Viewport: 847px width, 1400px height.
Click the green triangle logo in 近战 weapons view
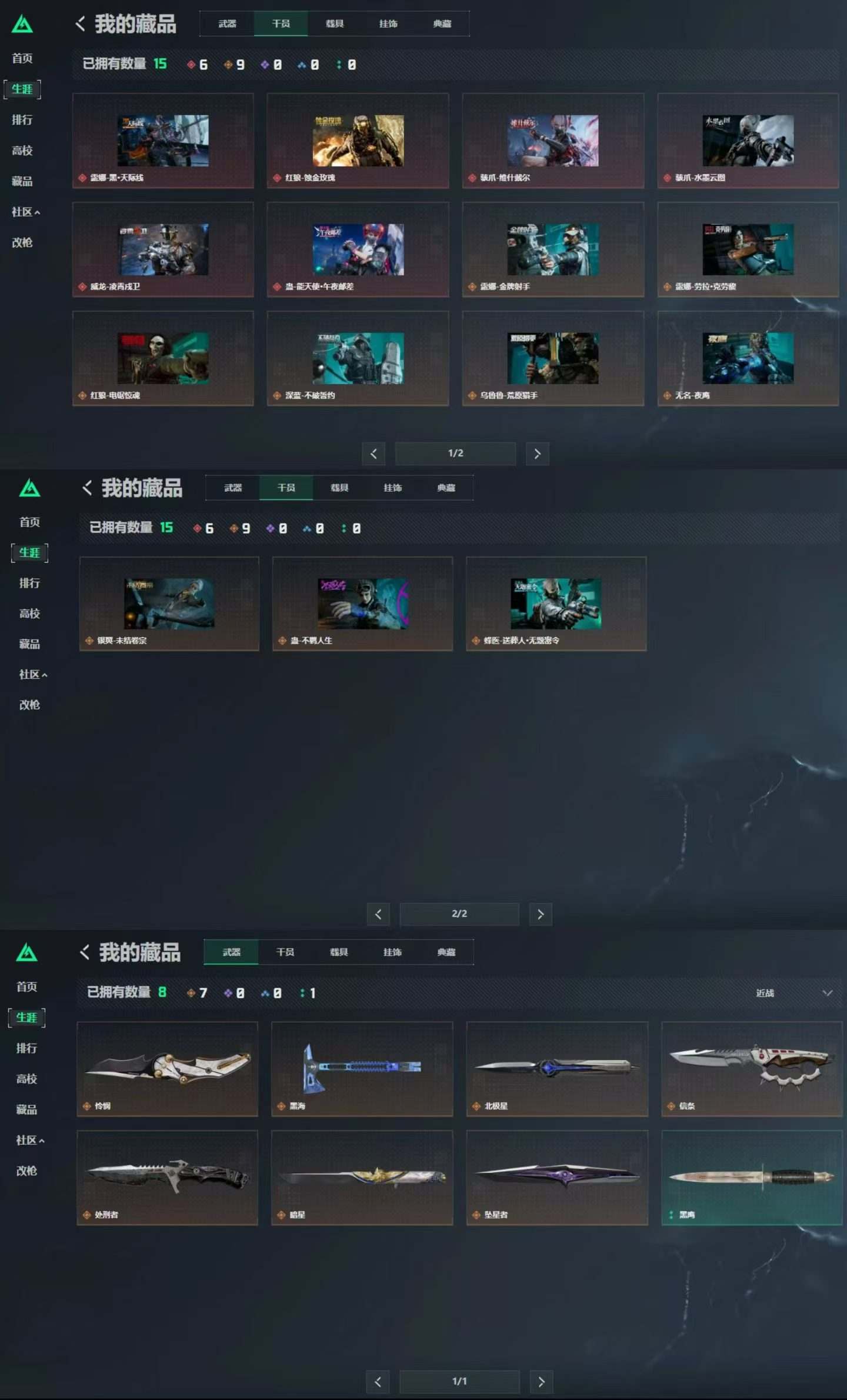(x=26, y=952)
